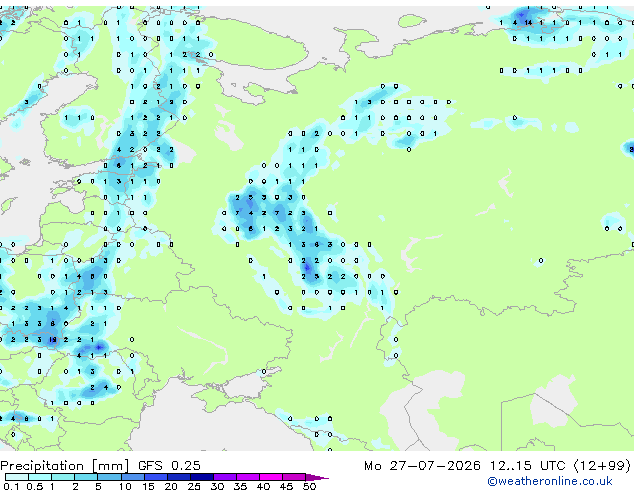Open the weatheronline.co.uk link
Image resolution: width=634 pixels, height=490 pixels.
point(550,481)
